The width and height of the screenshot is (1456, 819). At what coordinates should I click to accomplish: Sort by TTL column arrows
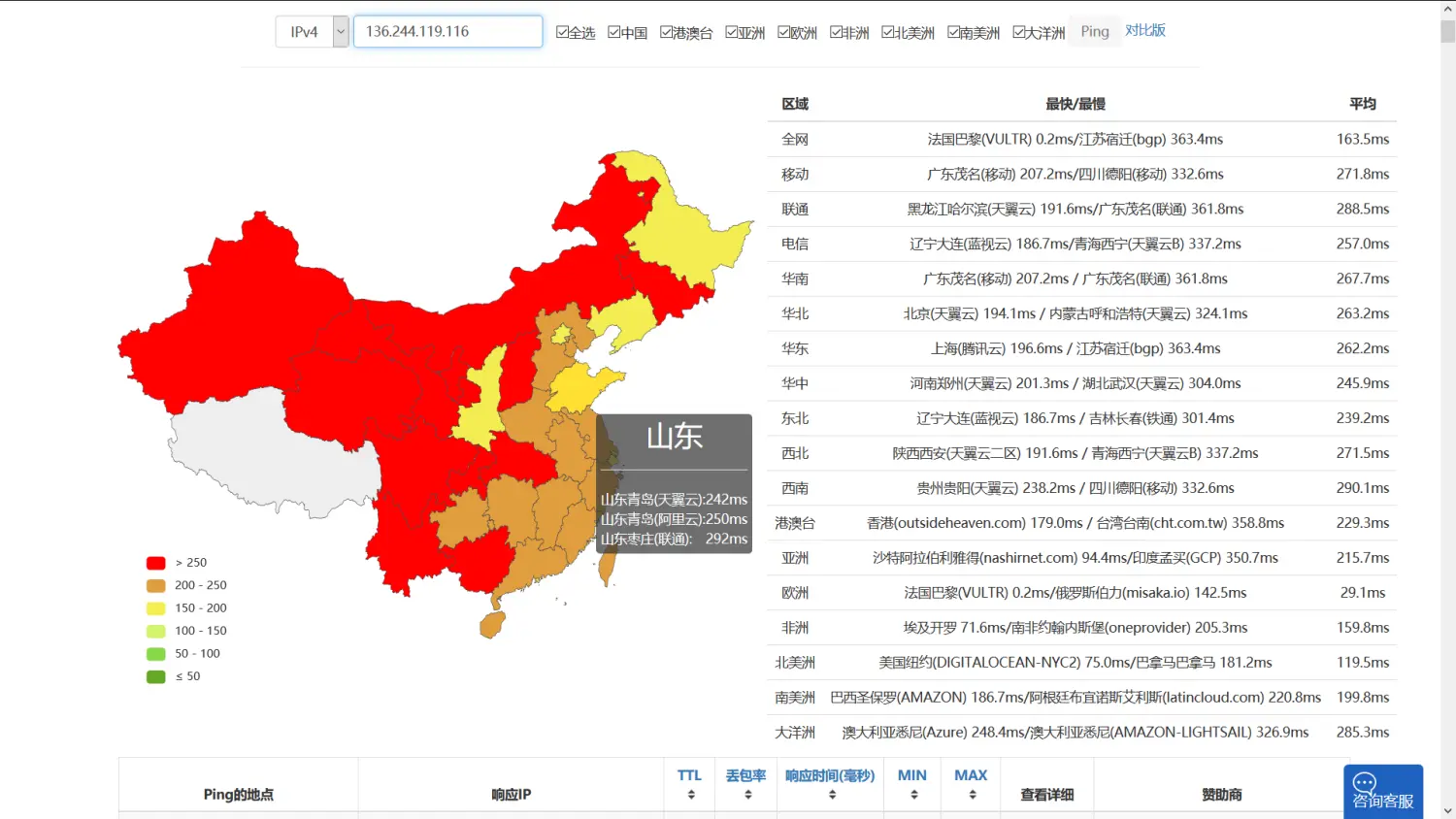690,795
